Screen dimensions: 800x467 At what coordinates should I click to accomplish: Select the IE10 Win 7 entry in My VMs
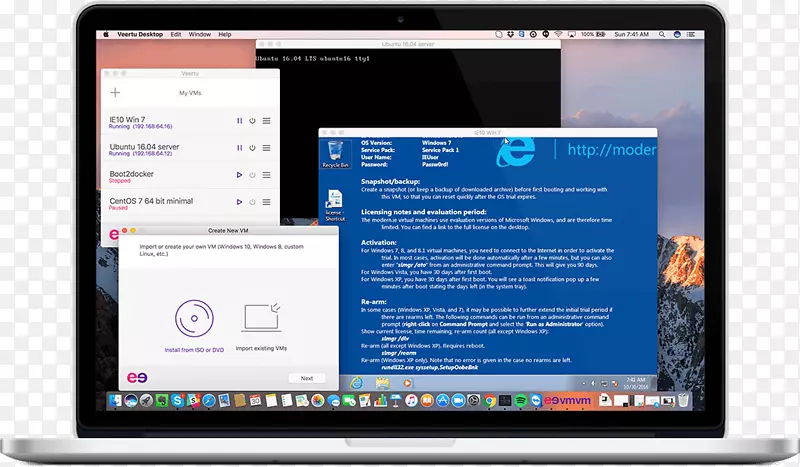point(190,122)
